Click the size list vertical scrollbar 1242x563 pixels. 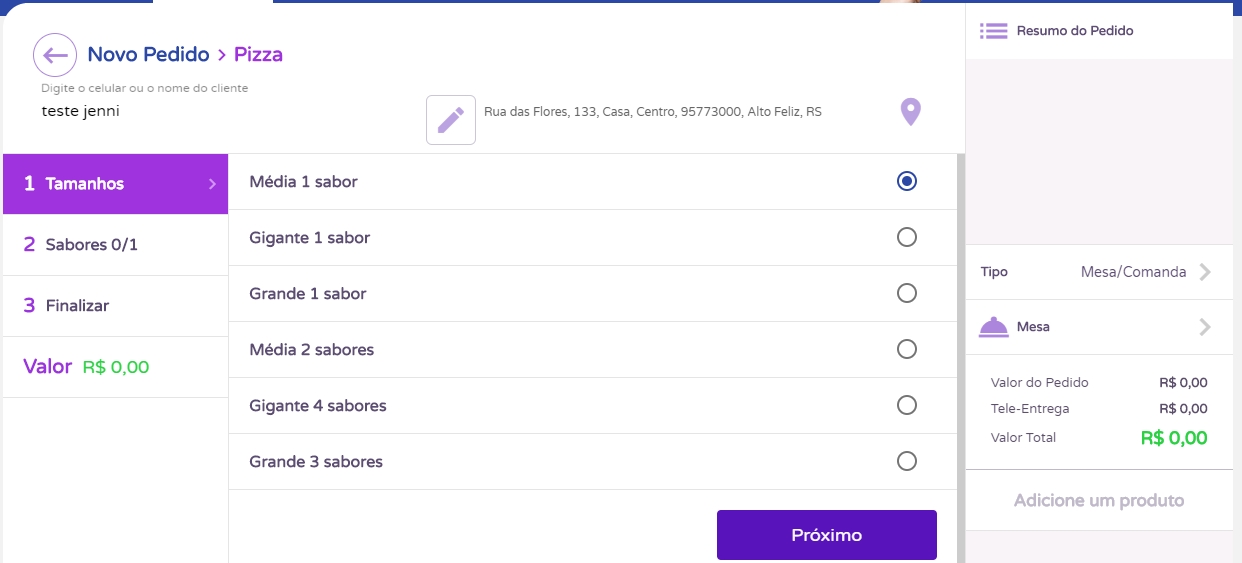click(961, 350)
